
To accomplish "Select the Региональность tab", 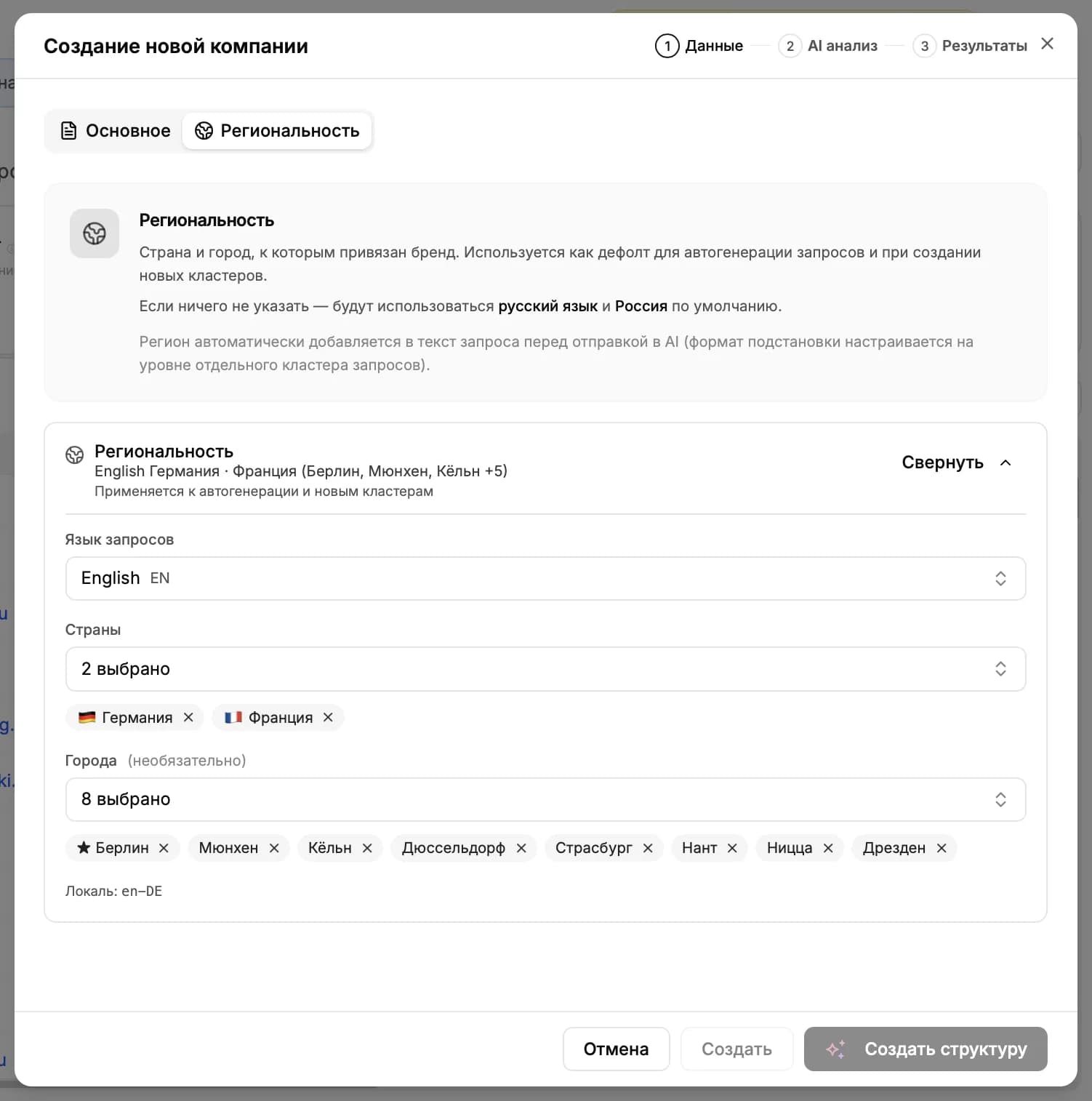I will coord(277,131).
